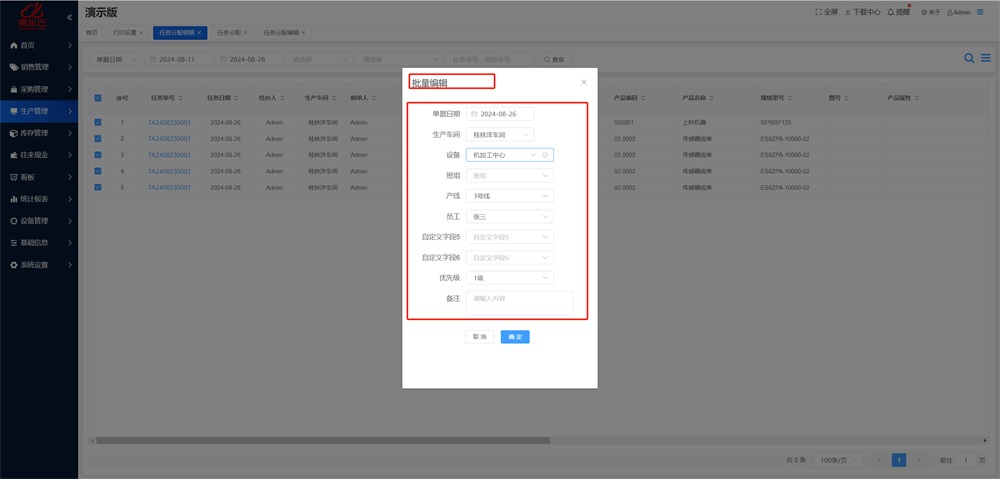
Task: Uncheck the checkbox for row 3
Action: pyautogui.click(x=98, y=155)
